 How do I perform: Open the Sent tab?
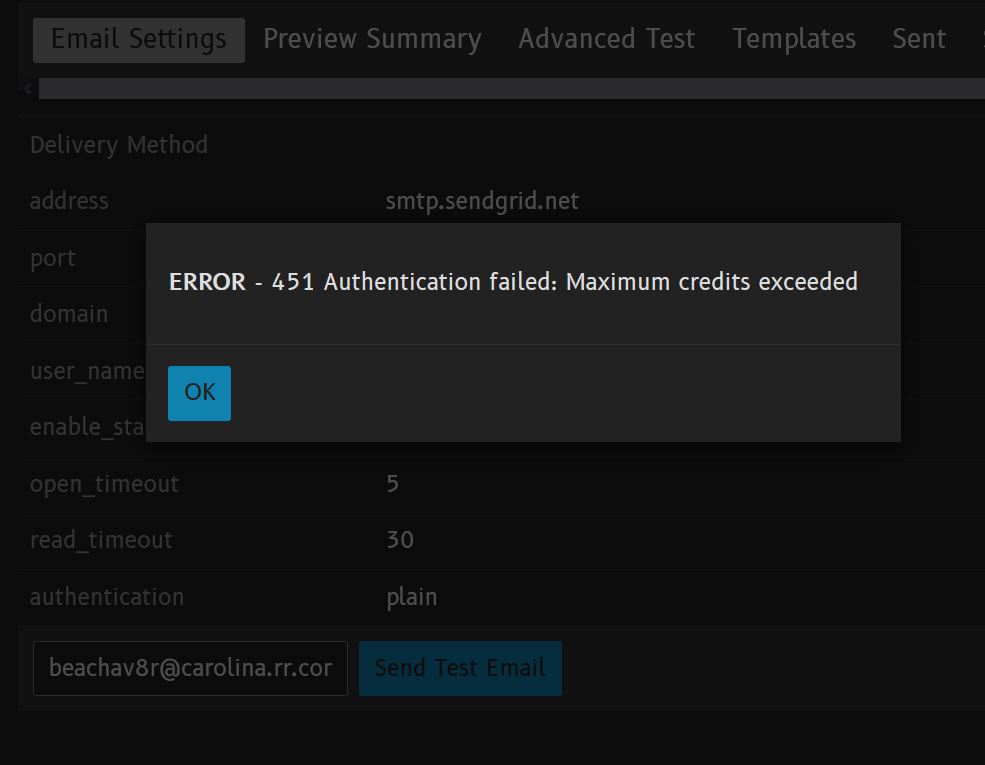click(x=918, y=40)
